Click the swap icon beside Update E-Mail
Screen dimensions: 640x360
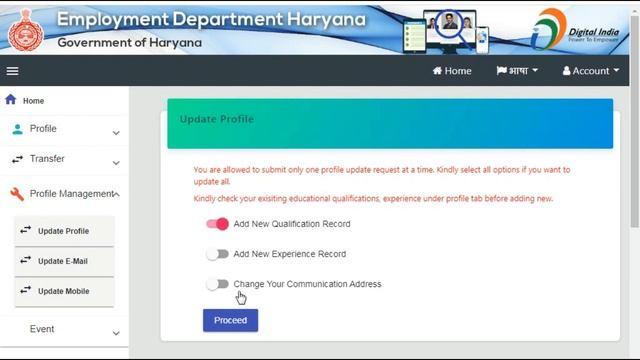point(25,260)
